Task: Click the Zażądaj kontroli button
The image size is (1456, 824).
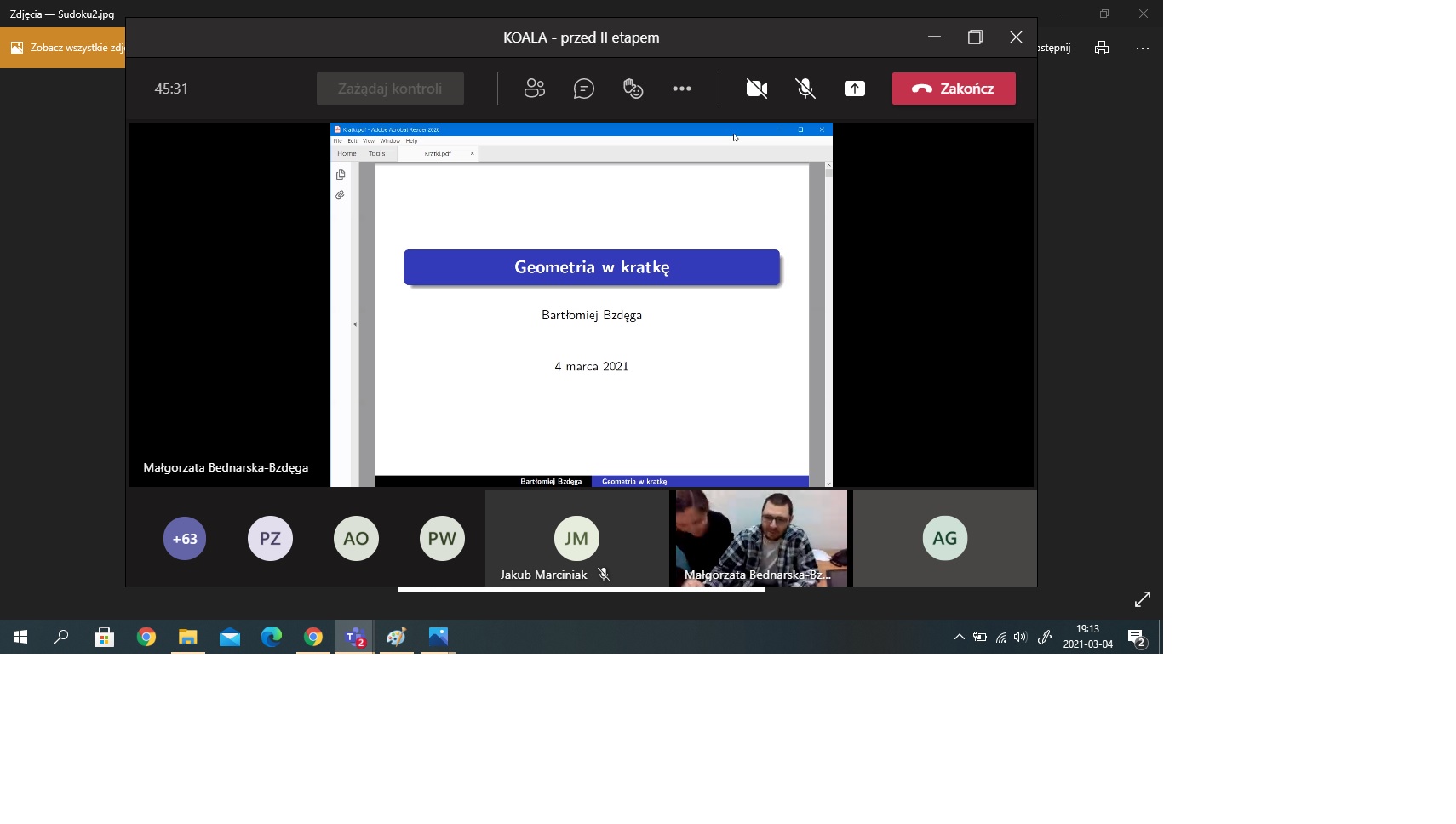Action: pyautogui.click(x=390, y=89)
